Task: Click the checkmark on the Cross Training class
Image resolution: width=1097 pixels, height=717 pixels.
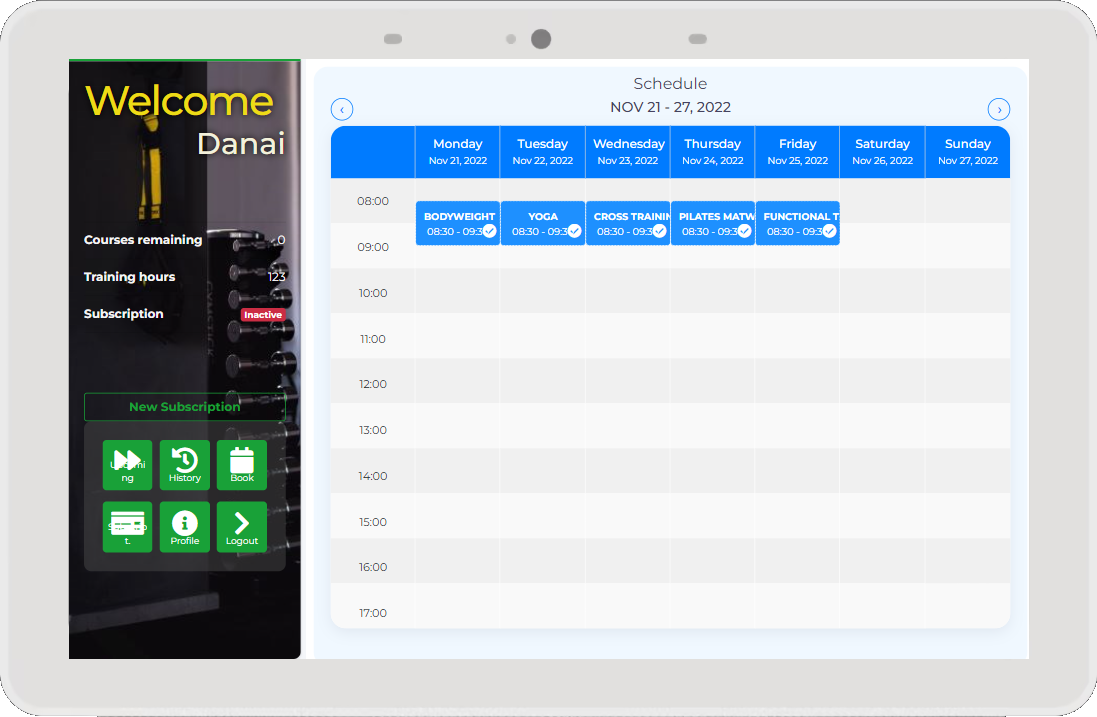Action: [x=660, y=231]
